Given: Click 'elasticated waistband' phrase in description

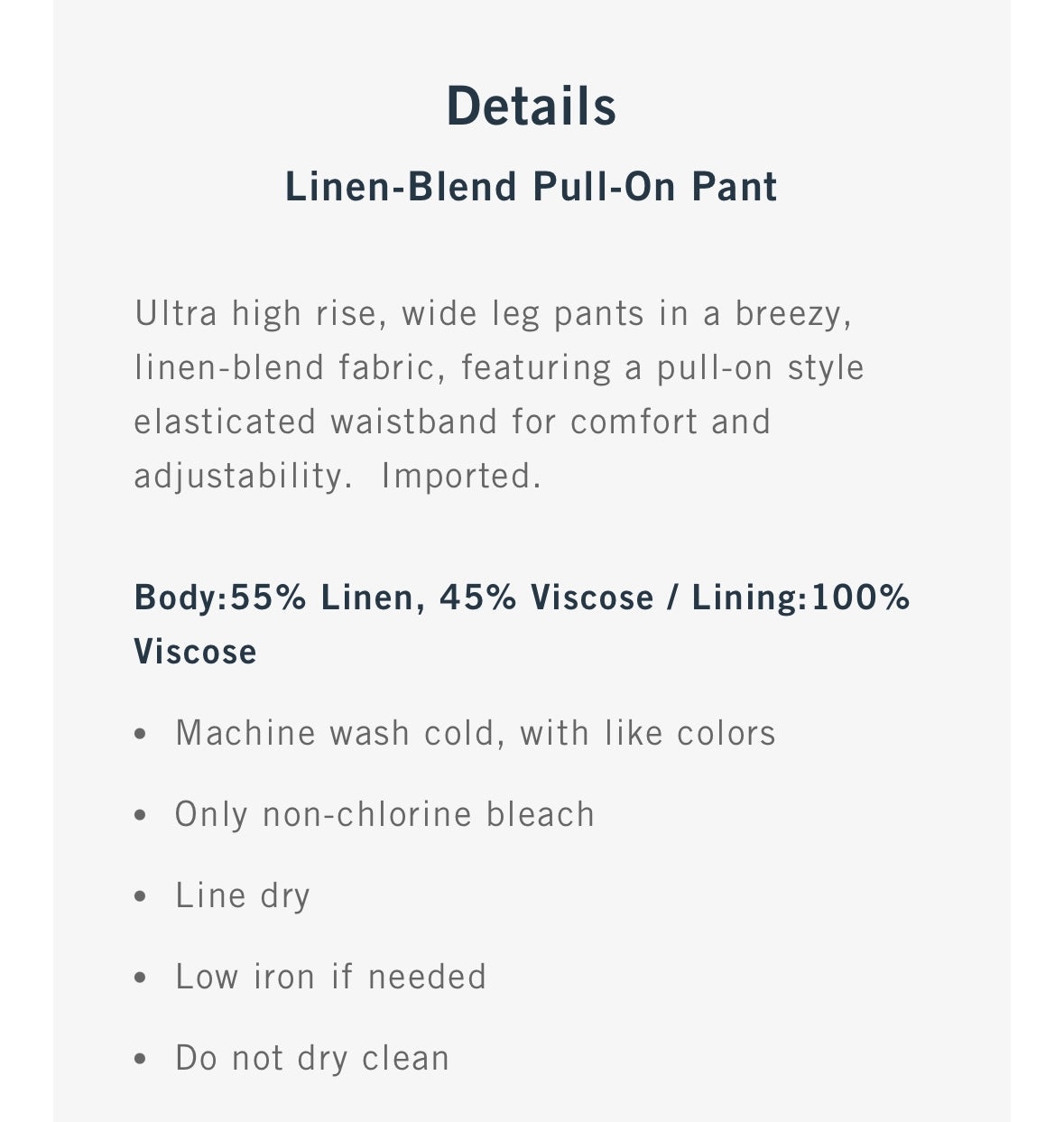Looking at the screenshot, I should point(316,422).
